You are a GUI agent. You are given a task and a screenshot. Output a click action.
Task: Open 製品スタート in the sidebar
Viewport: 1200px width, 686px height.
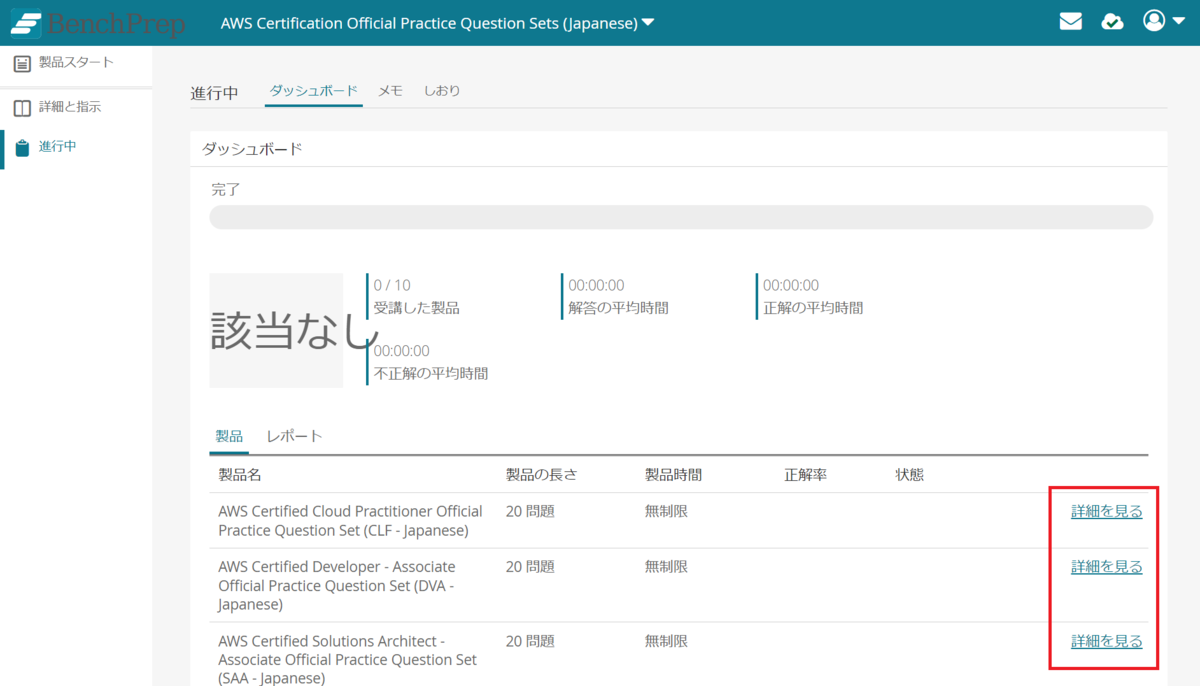[76, 64]
